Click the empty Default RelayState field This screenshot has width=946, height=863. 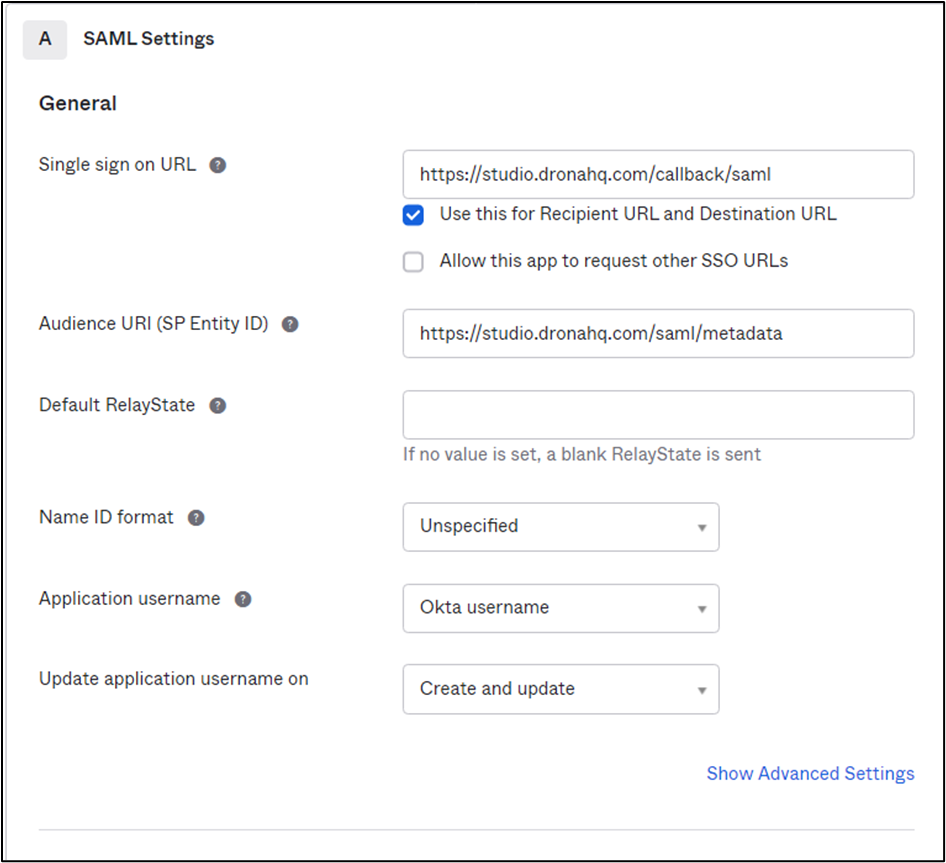(658, 415)
